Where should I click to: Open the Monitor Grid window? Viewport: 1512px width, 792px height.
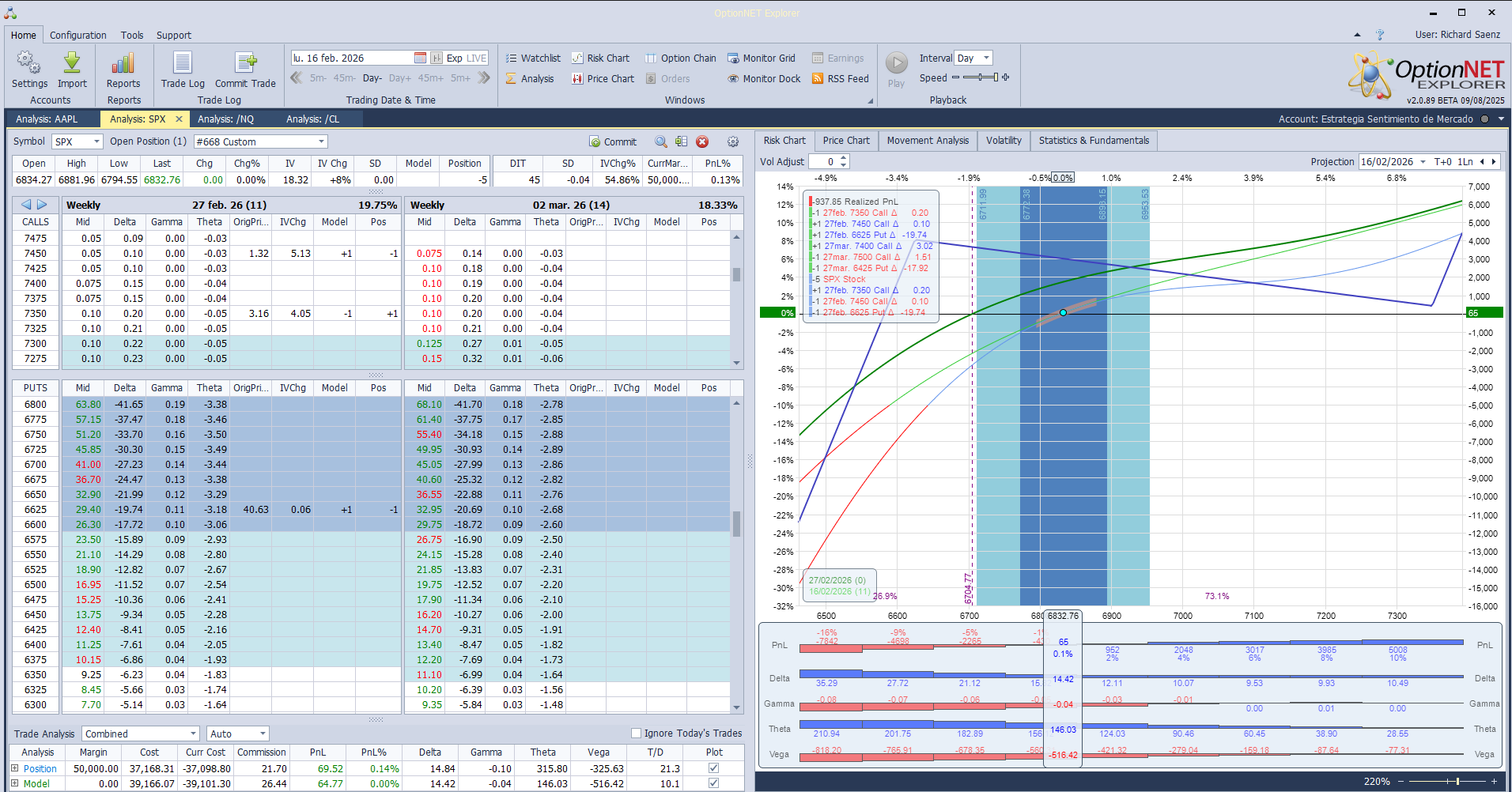762,58
